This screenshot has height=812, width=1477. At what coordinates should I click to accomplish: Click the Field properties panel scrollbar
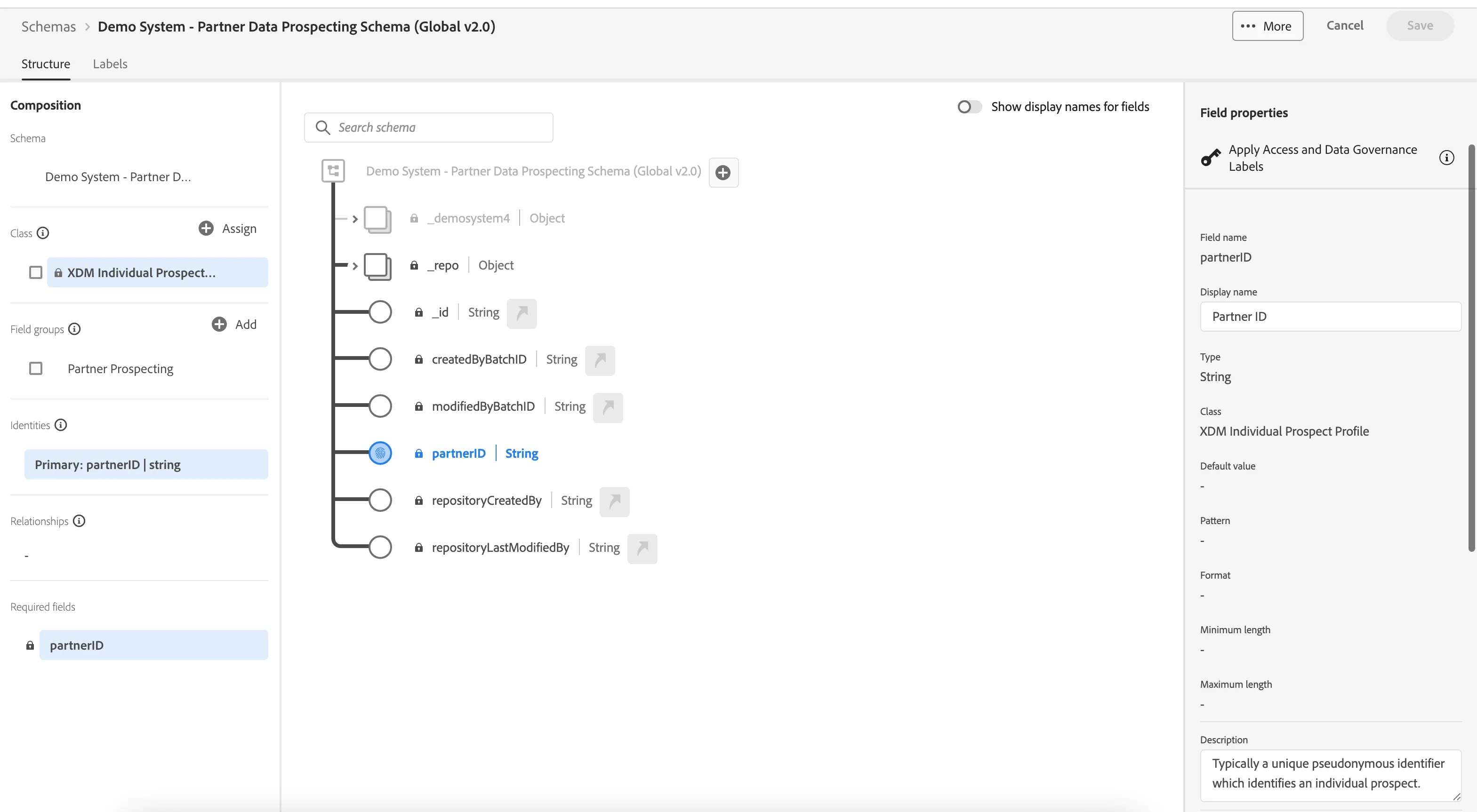click(x=1471, y=348)
